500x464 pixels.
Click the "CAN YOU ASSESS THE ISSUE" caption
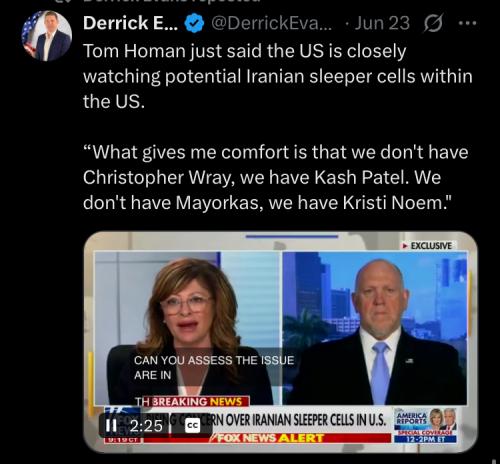pos(214,360)
